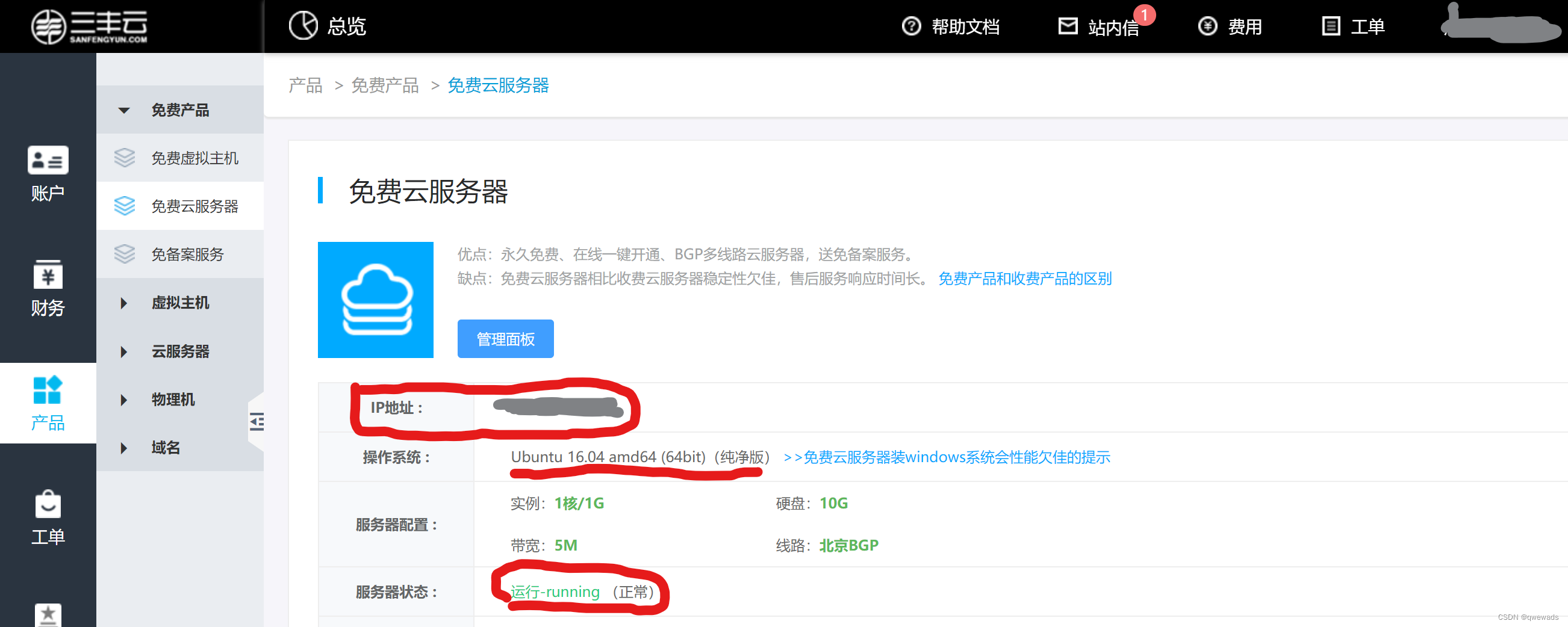Click the 帮助文档 question mark icon

pyautogui.click(x=911, y=26)
